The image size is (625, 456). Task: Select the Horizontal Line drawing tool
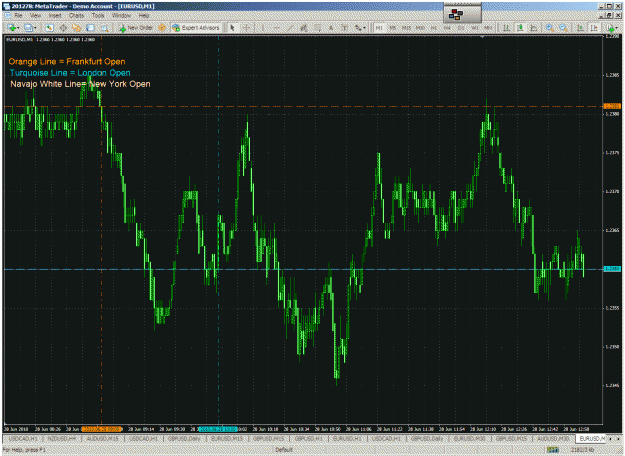tap(276, 28)
